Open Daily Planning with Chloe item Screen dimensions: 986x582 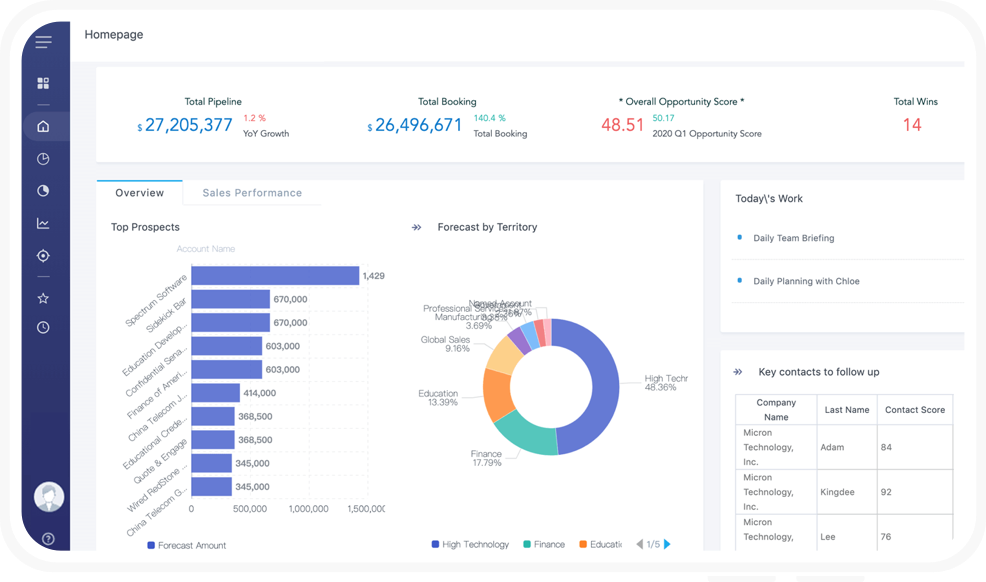[806, 282]
